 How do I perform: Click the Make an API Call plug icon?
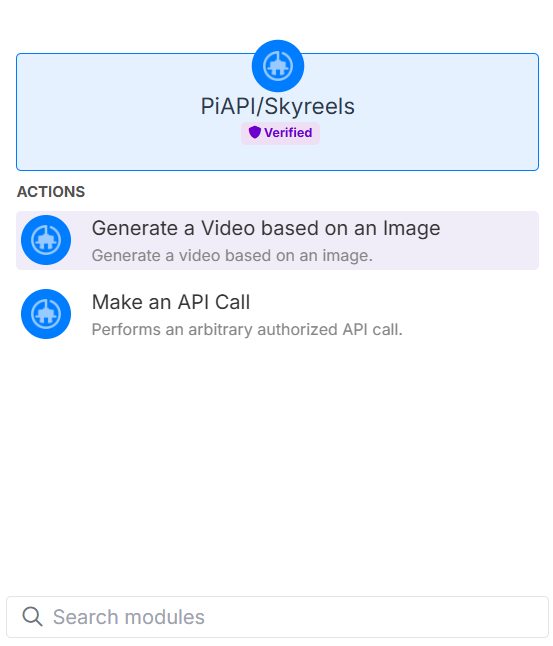46,314
